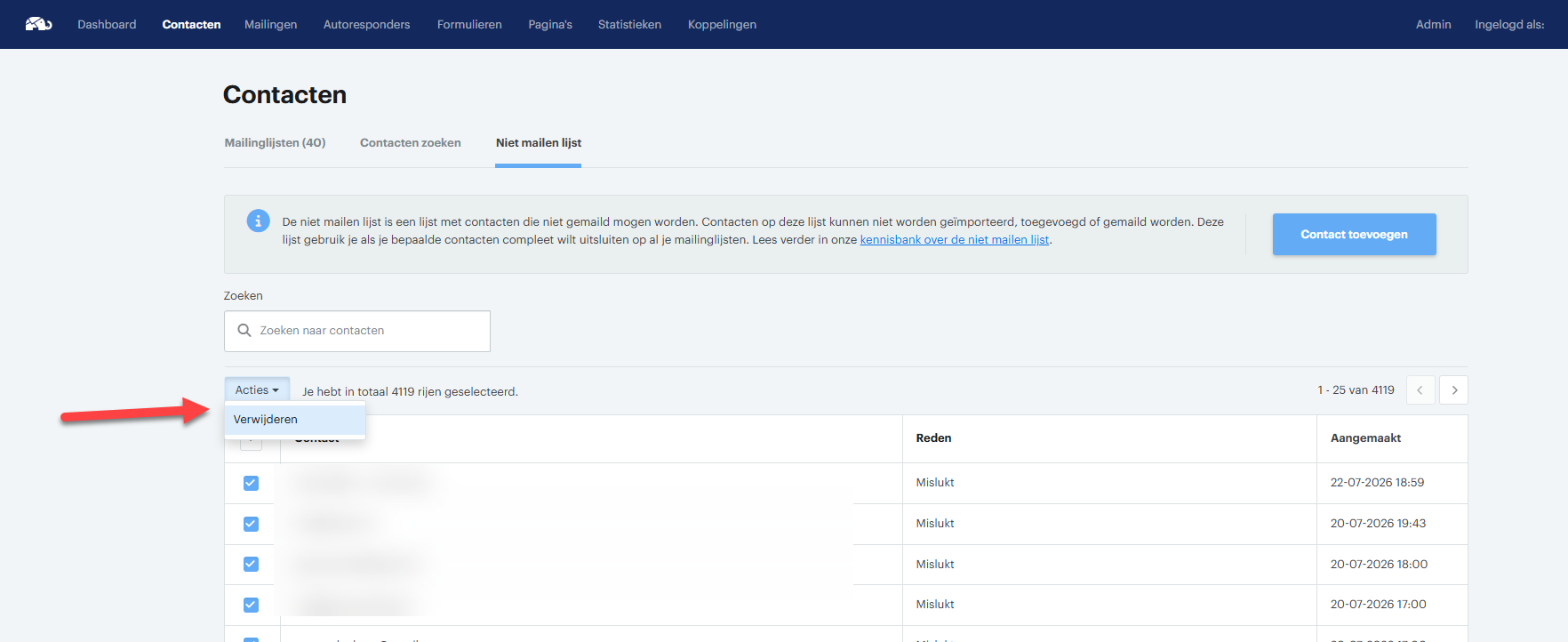Image resolution: width=1568 pixels, height=642 pixels.
Task: Click date 22-07-2026 18:59 cell
Action: coord(1377,482)
